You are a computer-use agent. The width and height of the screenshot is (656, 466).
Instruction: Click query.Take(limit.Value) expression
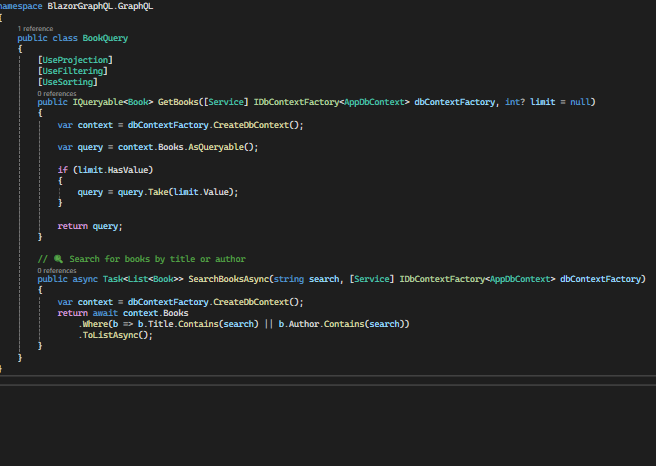tap(178, 192)
